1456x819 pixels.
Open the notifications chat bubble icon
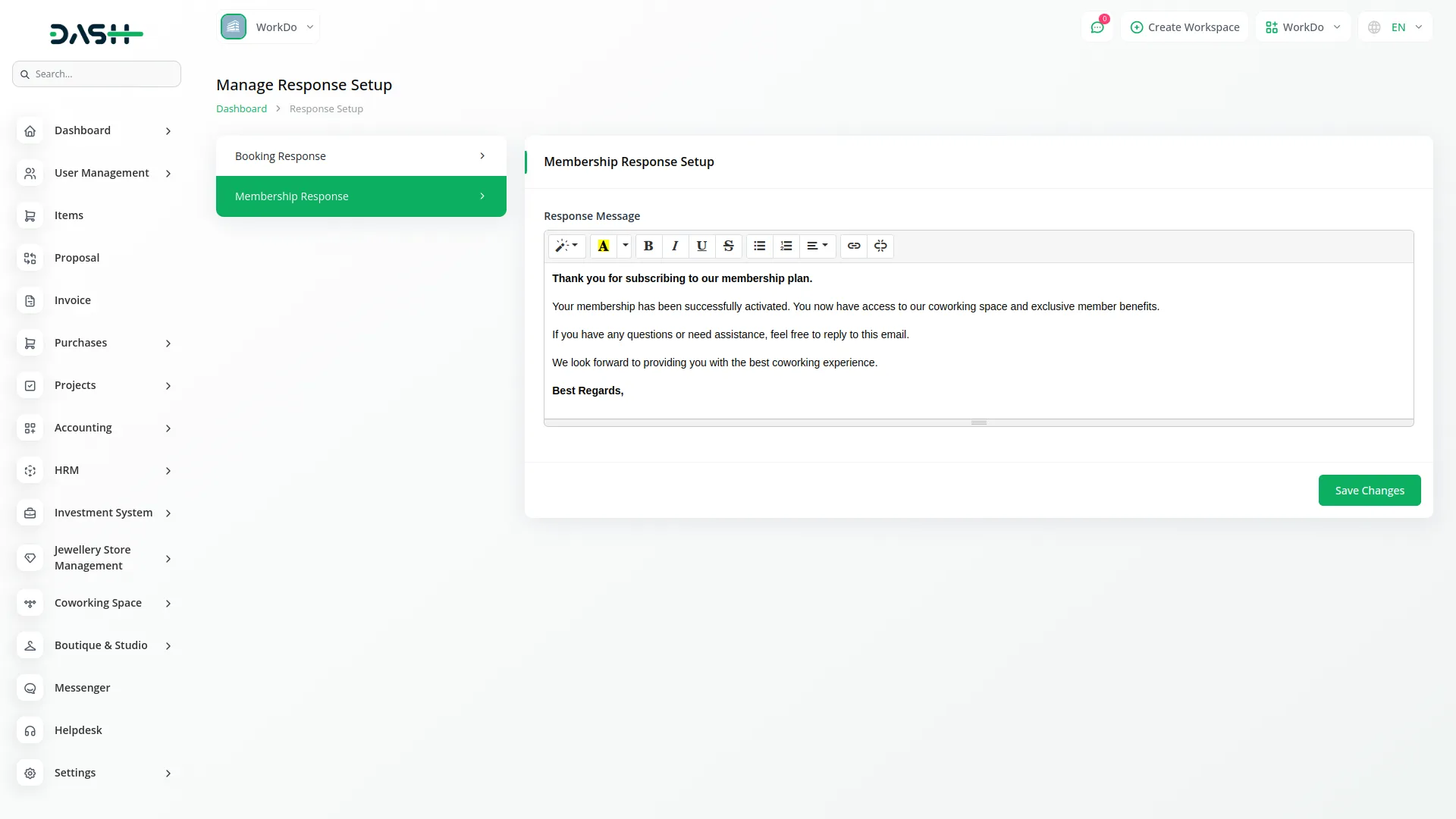pyautogui.click(x=1097, y=27)
